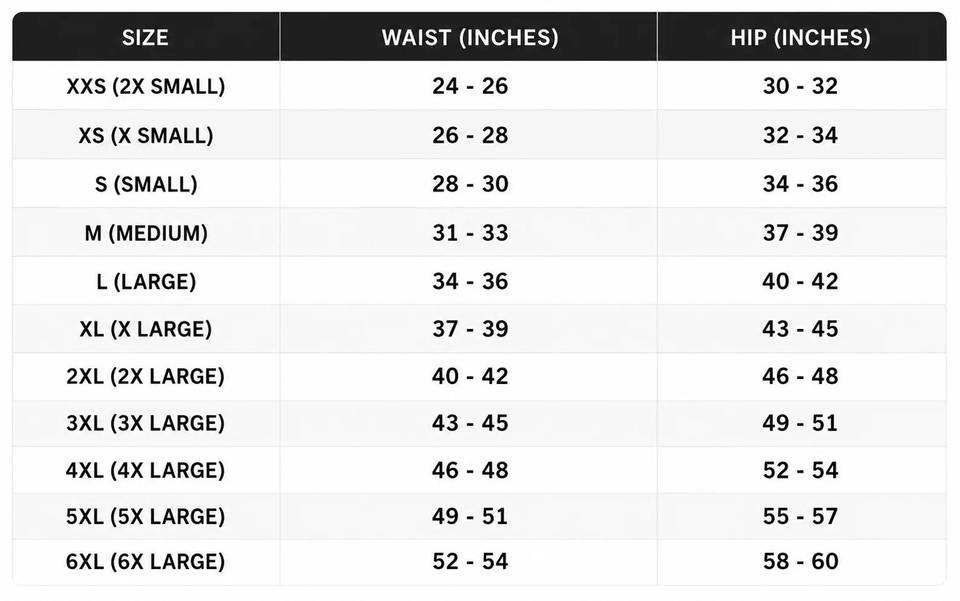Choose the M (MEDIUM) size cell
This screenshot has height=601, width=960.
pos(146,233)
